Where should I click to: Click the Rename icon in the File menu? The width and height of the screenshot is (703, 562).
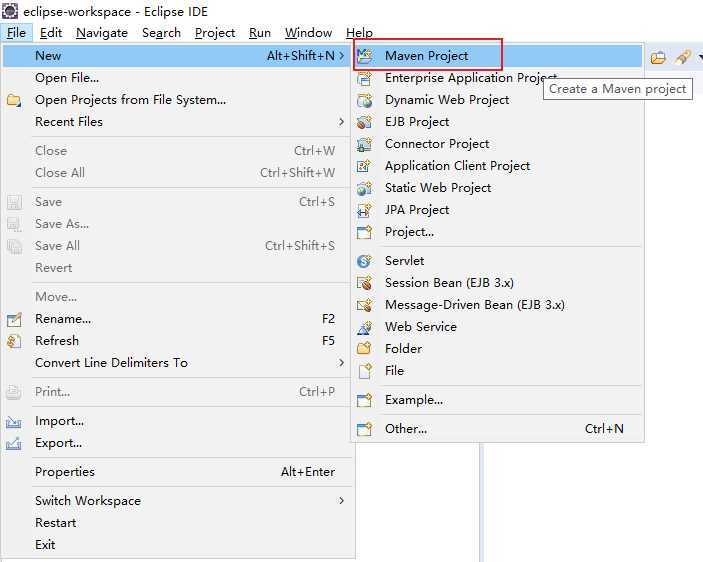click(x=14, y=319)
